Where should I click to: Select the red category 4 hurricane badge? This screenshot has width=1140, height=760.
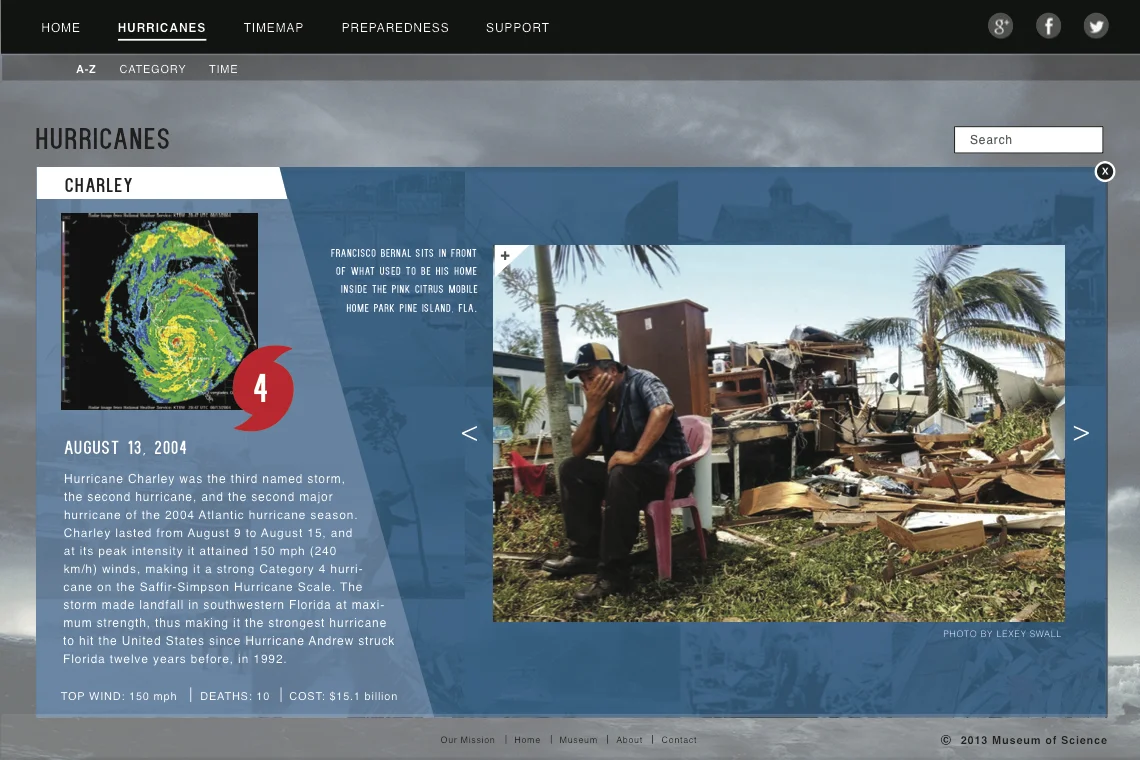coord(263,388)
